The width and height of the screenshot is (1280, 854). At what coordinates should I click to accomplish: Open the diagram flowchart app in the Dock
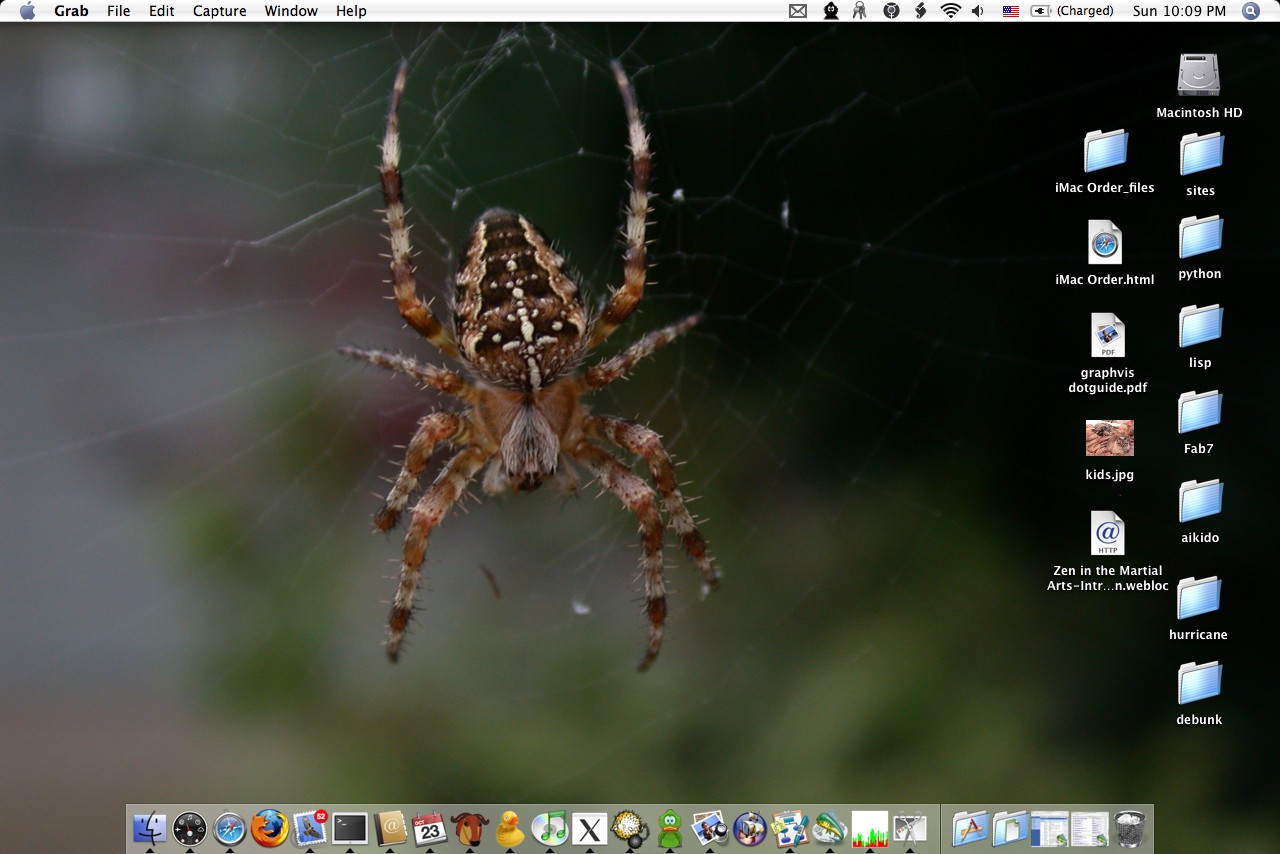click(790, 828)
